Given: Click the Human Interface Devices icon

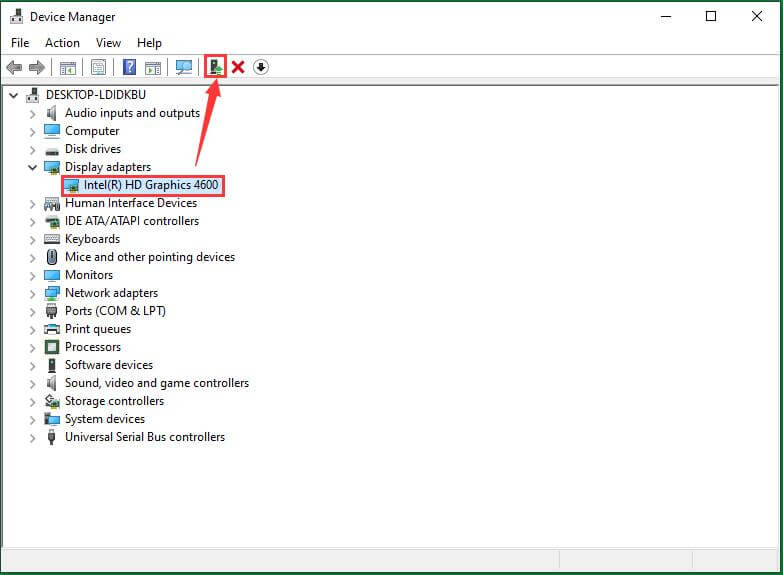Looking at the screenshot, I should click(x=52, y=203).
